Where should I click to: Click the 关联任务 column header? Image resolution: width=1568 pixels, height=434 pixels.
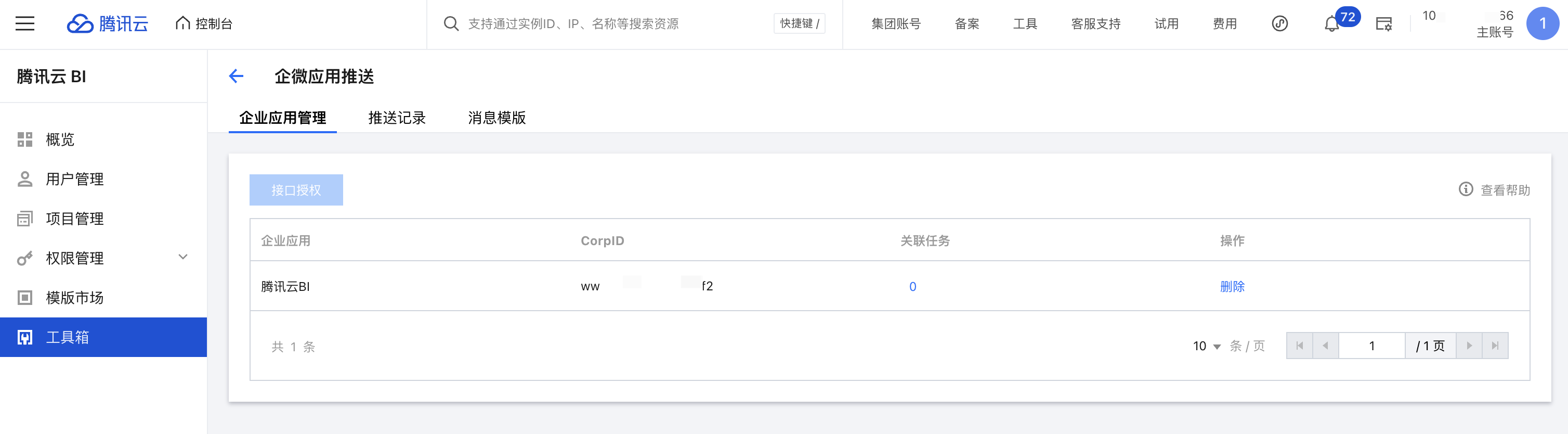(x=925, y=241)
